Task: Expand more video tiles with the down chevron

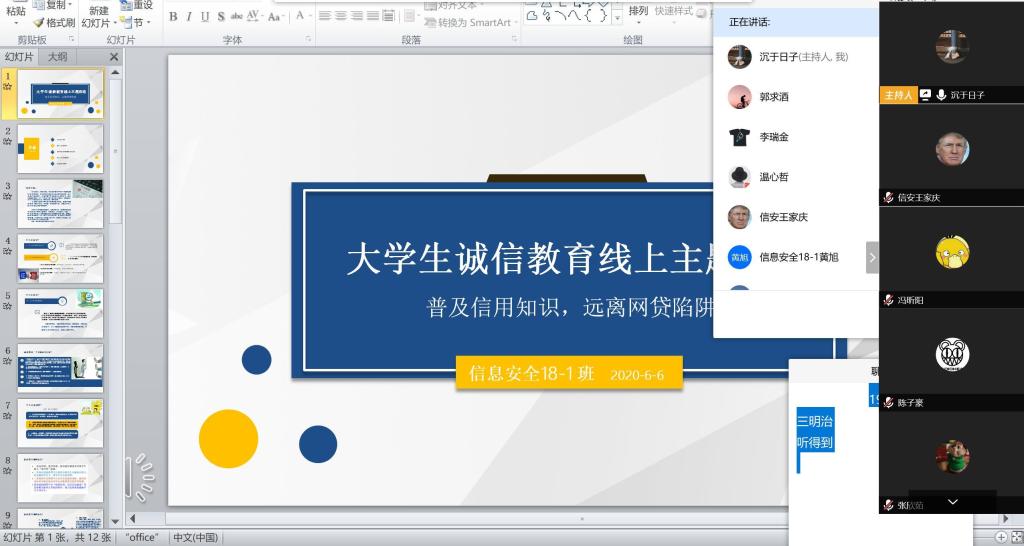Action: (952, 501)
